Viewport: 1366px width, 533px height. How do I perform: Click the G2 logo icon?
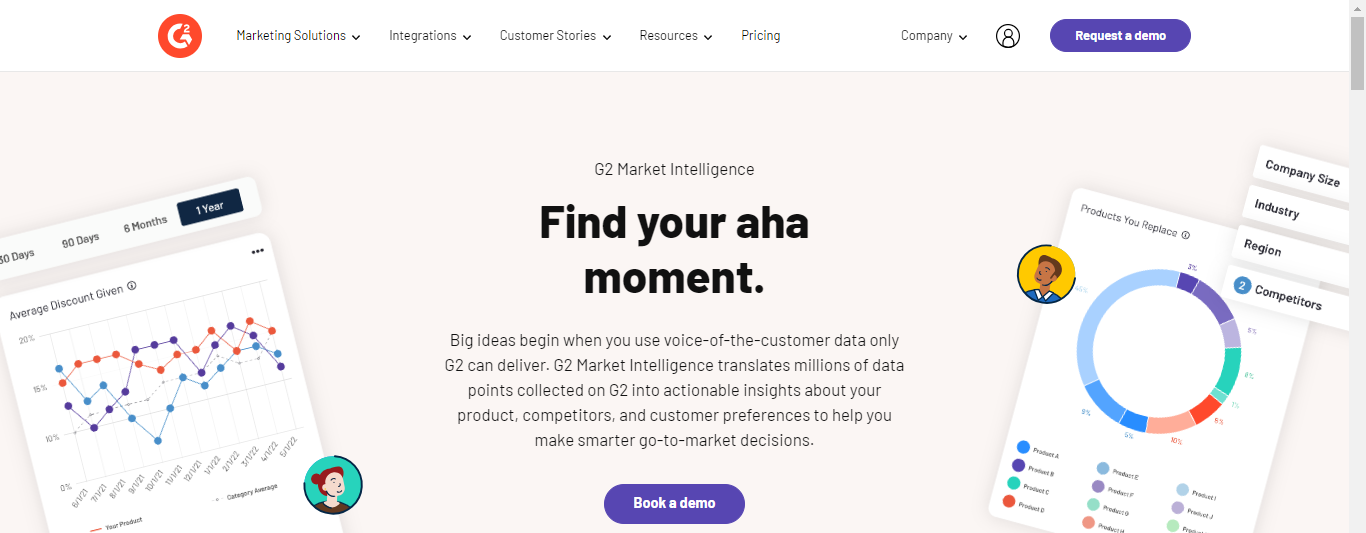(x=180, y=36)
